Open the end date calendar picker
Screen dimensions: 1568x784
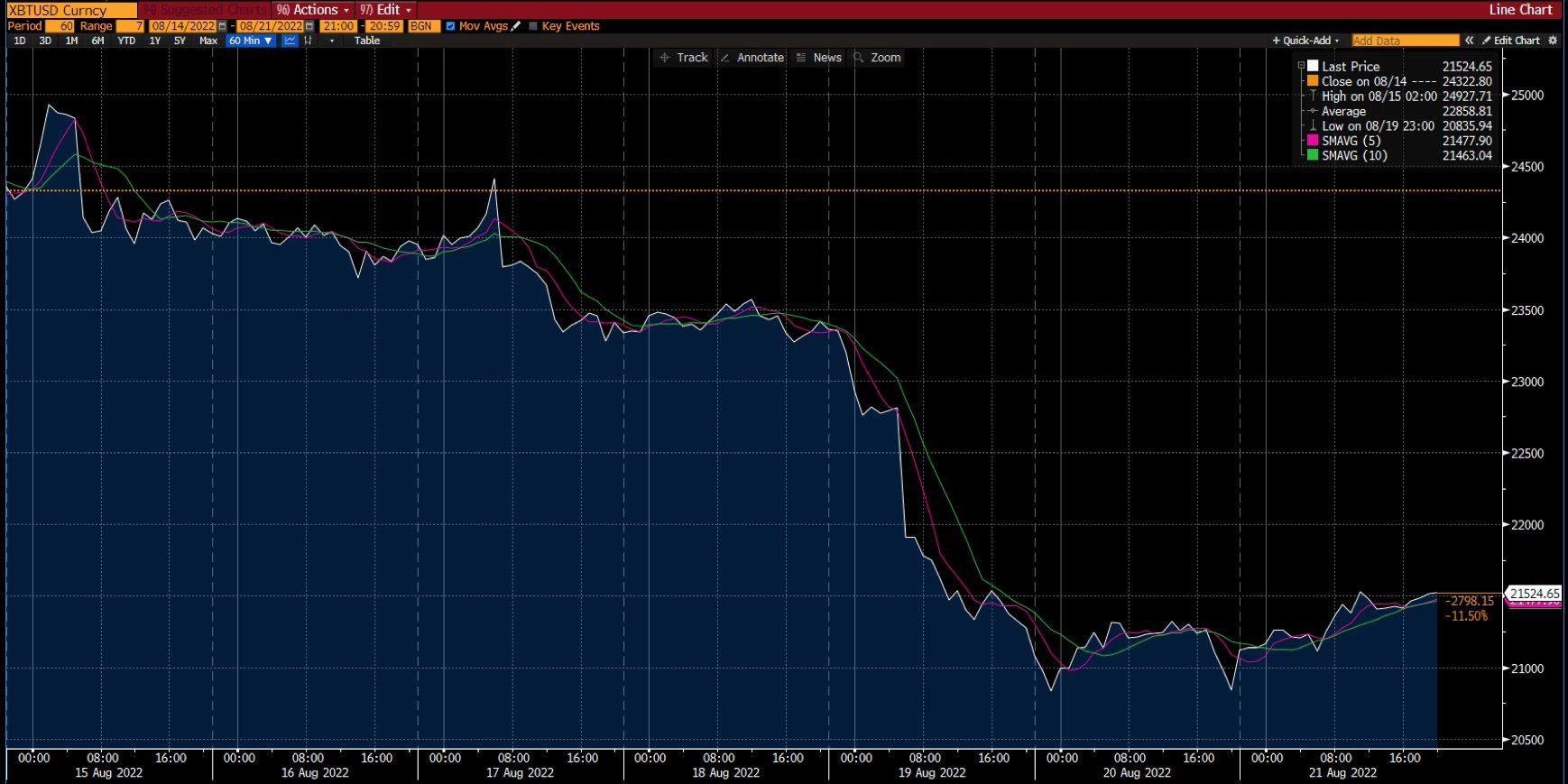pyautogui.click(x=309, y=26)
